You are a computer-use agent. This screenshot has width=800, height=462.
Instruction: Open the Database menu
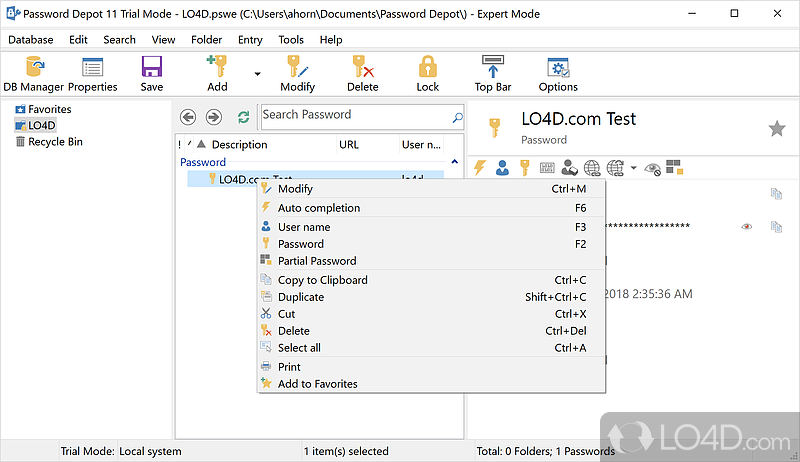tap(31, 40)
